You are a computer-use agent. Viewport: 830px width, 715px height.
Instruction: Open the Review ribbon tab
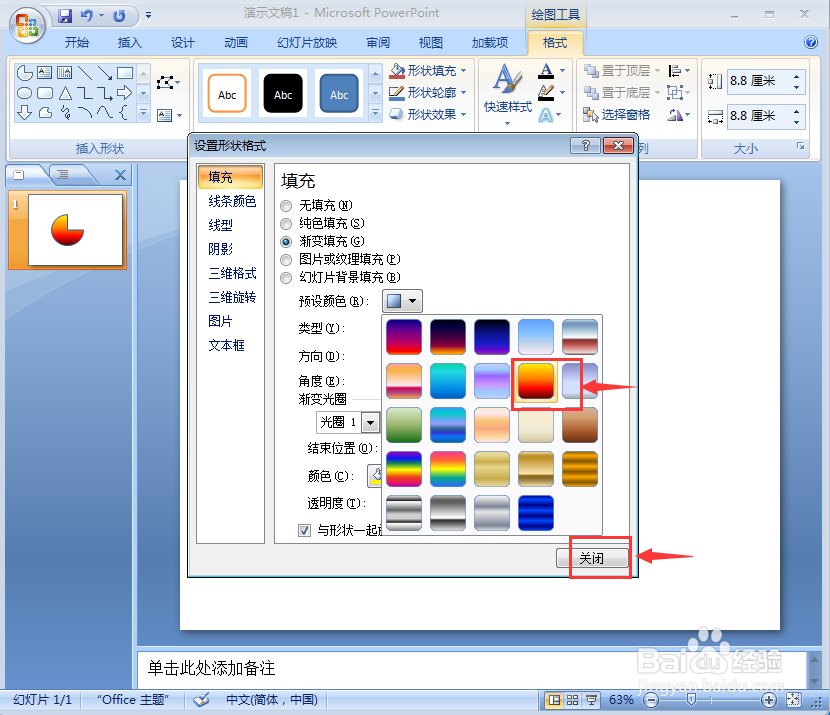(x=378, y=42)
